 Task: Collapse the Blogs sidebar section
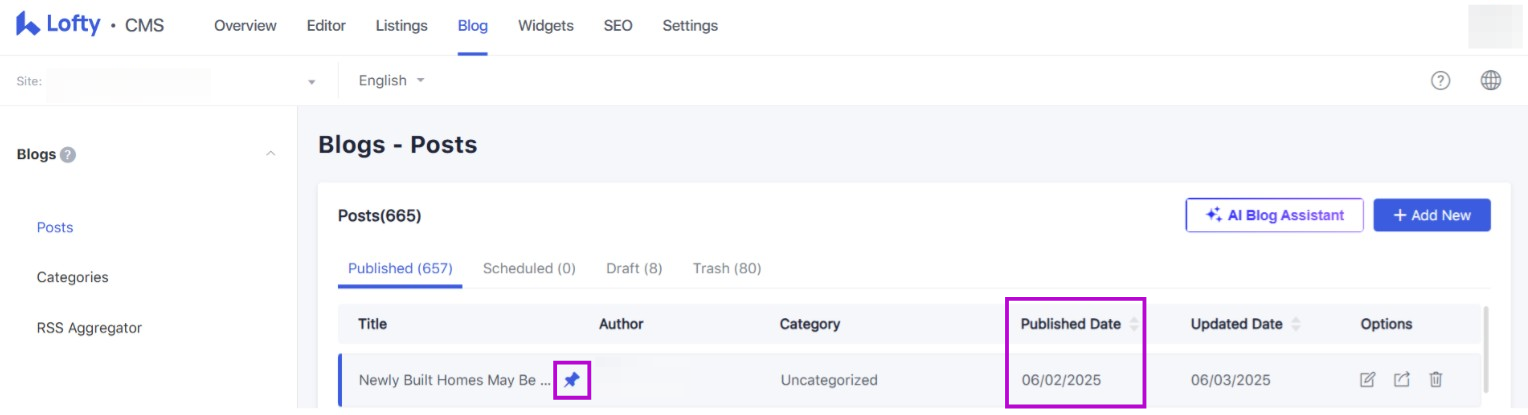coord(270,154)
